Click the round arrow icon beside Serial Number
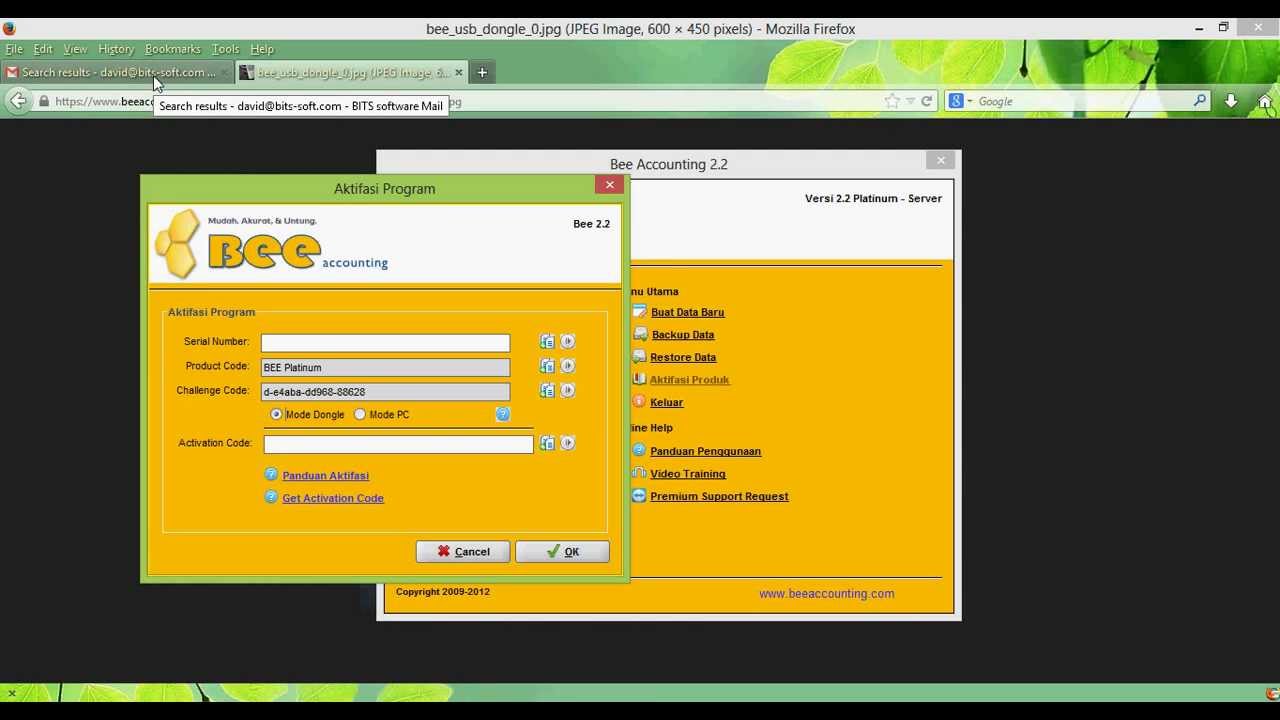1280x720 pixels. tap(567, 342)
